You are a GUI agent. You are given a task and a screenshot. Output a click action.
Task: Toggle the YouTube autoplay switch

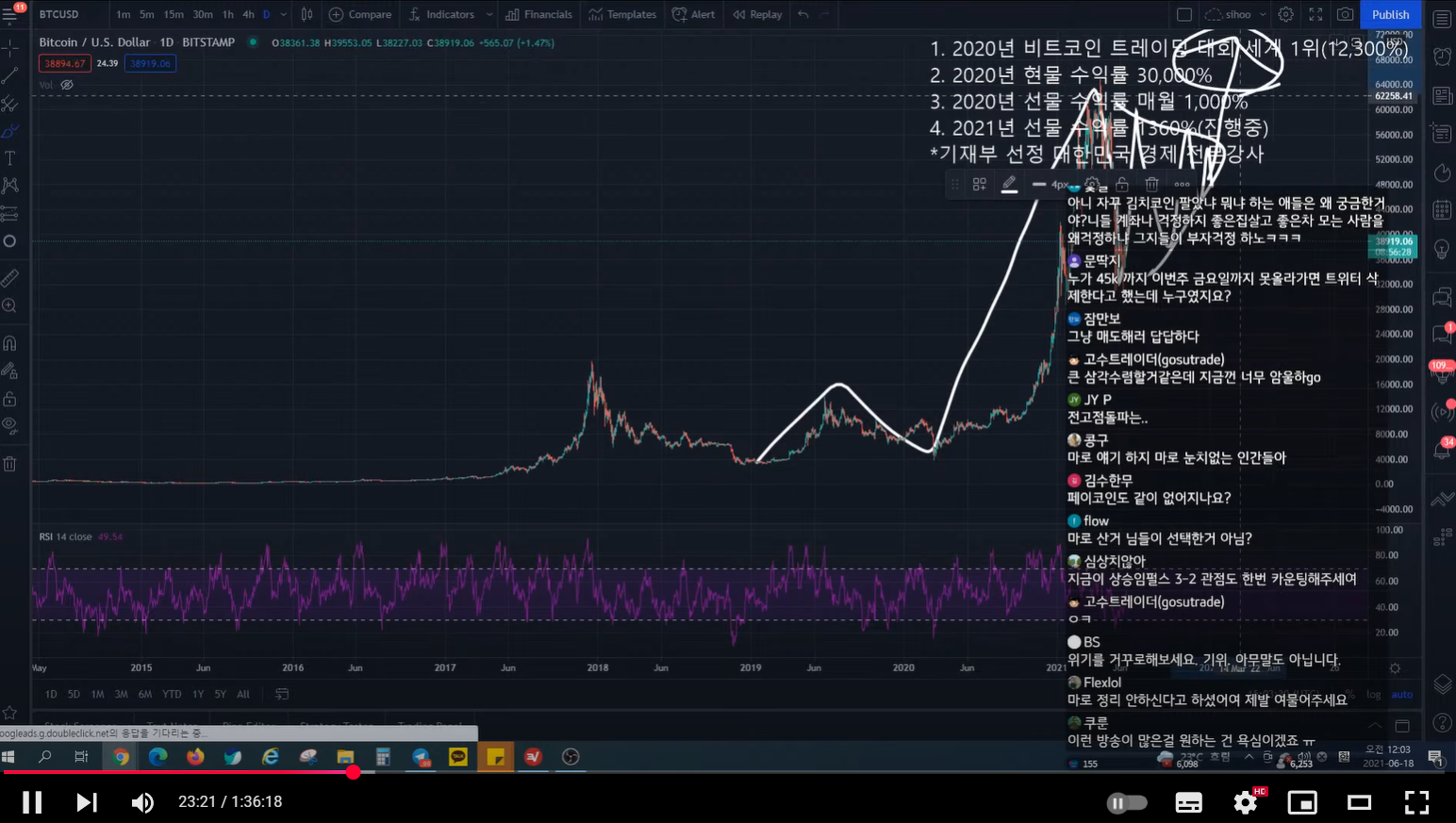(x=1127, y=803)
